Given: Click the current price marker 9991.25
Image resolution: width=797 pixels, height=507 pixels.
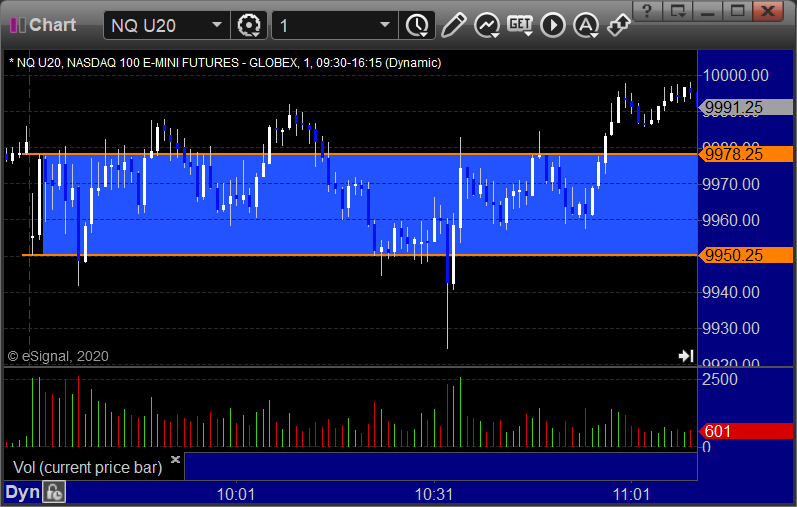Looking at the screenshot, I should [x=745, y=107].
